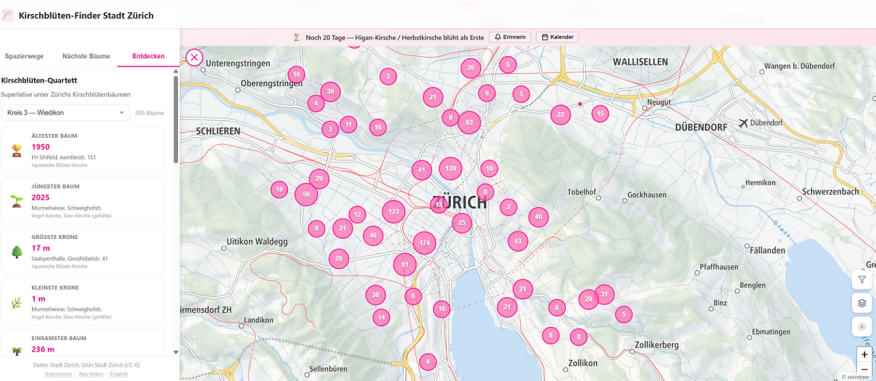Click the airplane icon at Dübendorf
Screen dimensions: 876x381
(x=742, y=123)
